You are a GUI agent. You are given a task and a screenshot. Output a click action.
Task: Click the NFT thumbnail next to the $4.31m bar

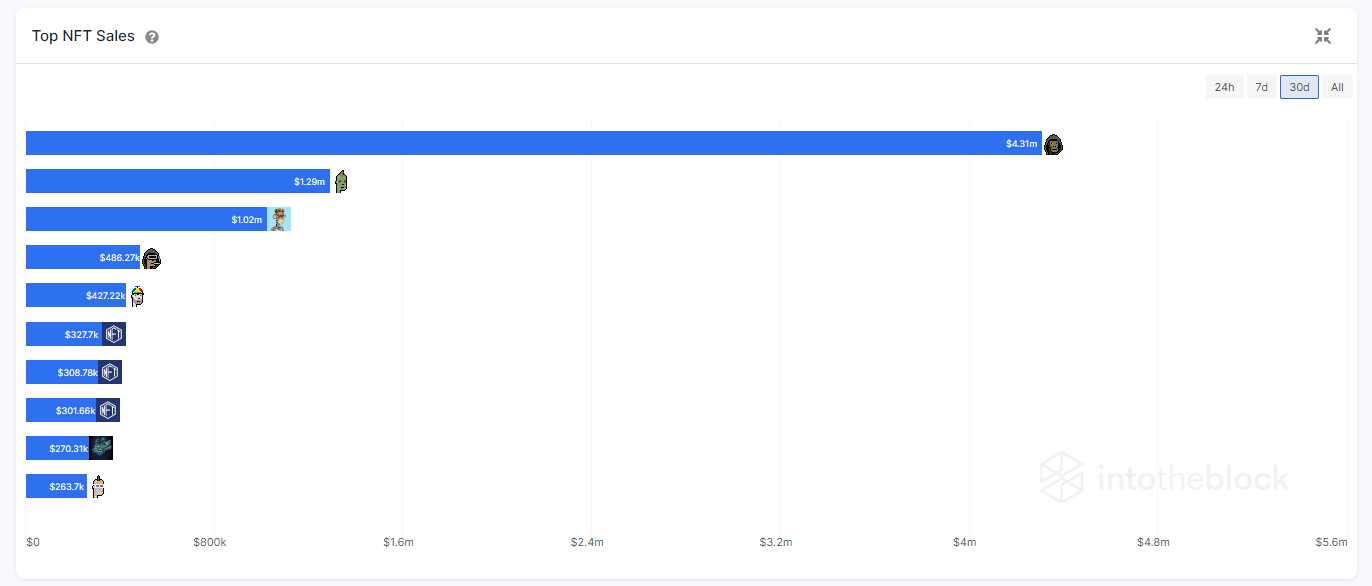(x=1053, y=144)
